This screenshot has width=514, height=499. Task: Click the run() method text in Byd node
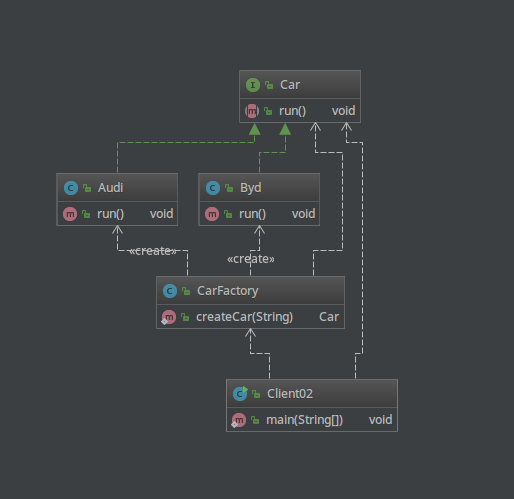click(253, 214)
